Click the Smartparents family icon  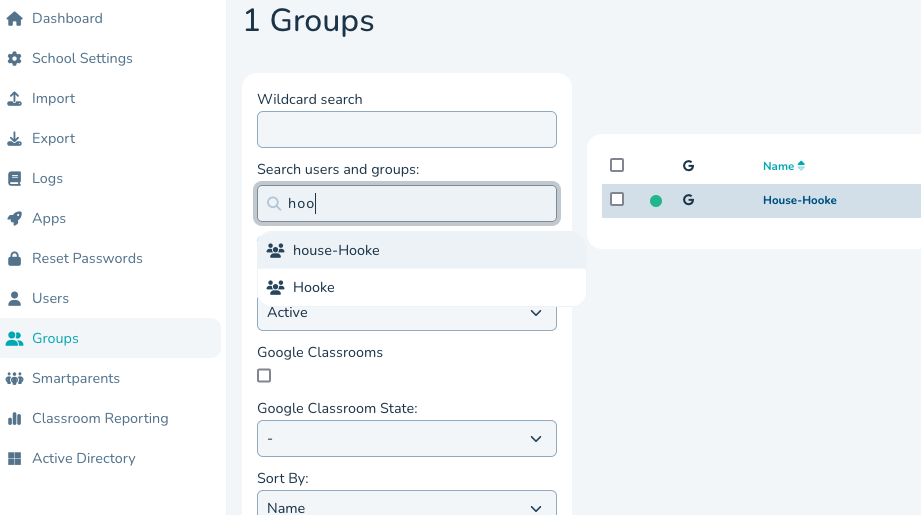(14, 379)
